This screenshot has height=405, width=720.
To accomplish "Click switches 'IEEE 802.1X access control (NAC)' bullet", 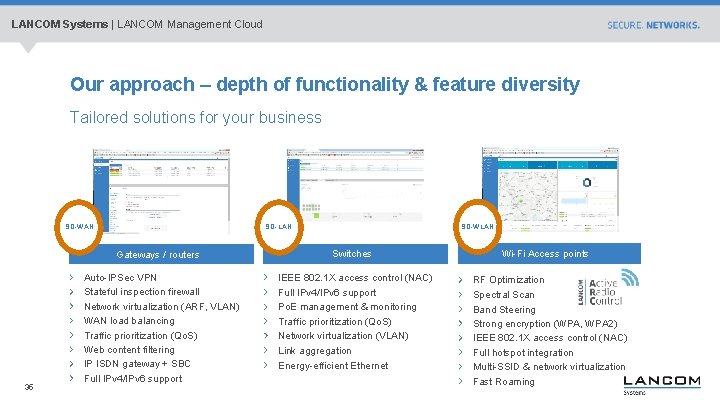I will click(355, 278).
